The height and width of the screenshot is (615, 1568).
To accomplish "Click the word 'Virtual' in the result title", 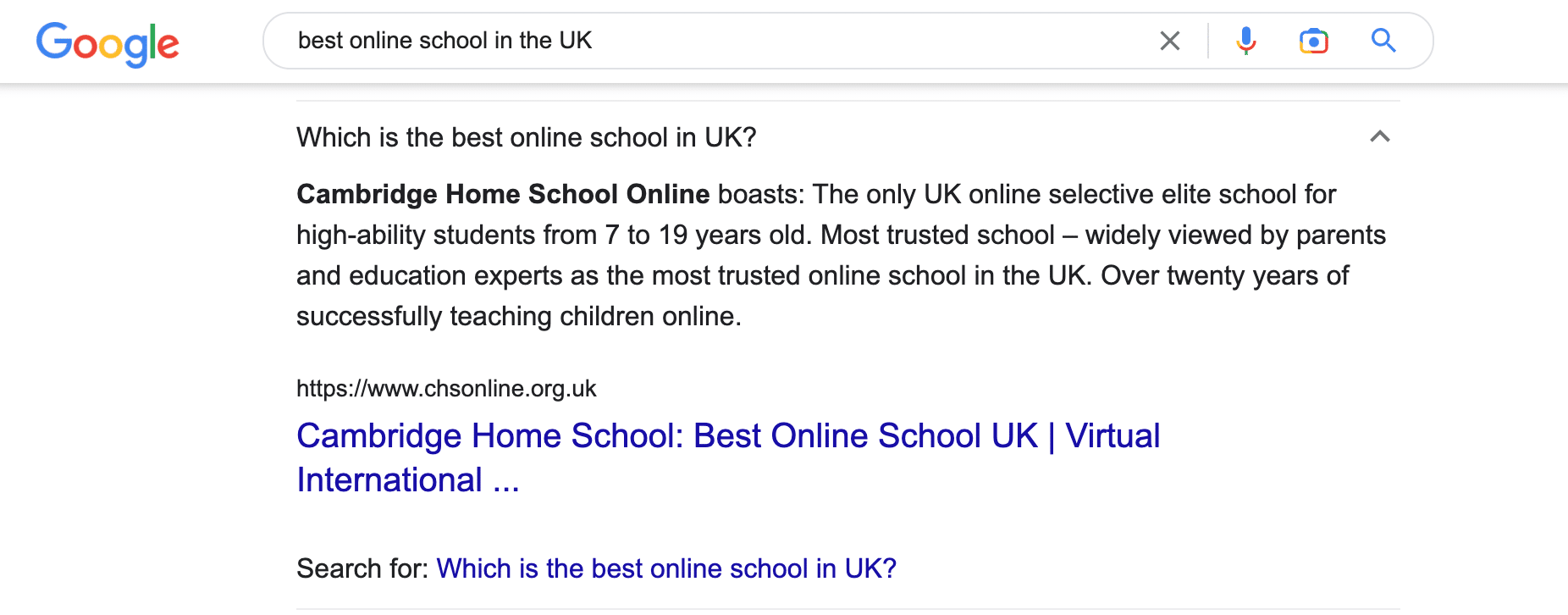I will pos(1112,436).
